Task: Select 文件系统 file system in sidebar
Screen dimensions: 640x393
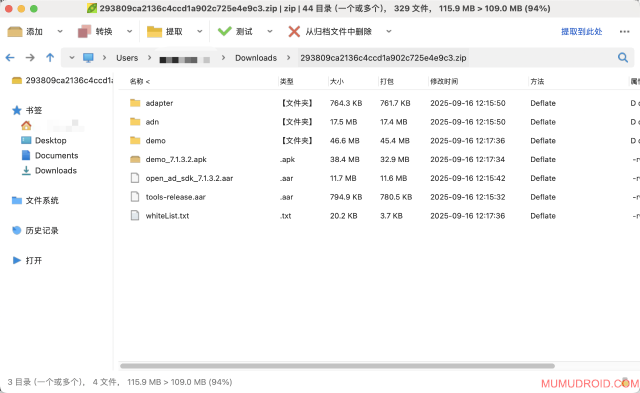Action: pos(35,200)
